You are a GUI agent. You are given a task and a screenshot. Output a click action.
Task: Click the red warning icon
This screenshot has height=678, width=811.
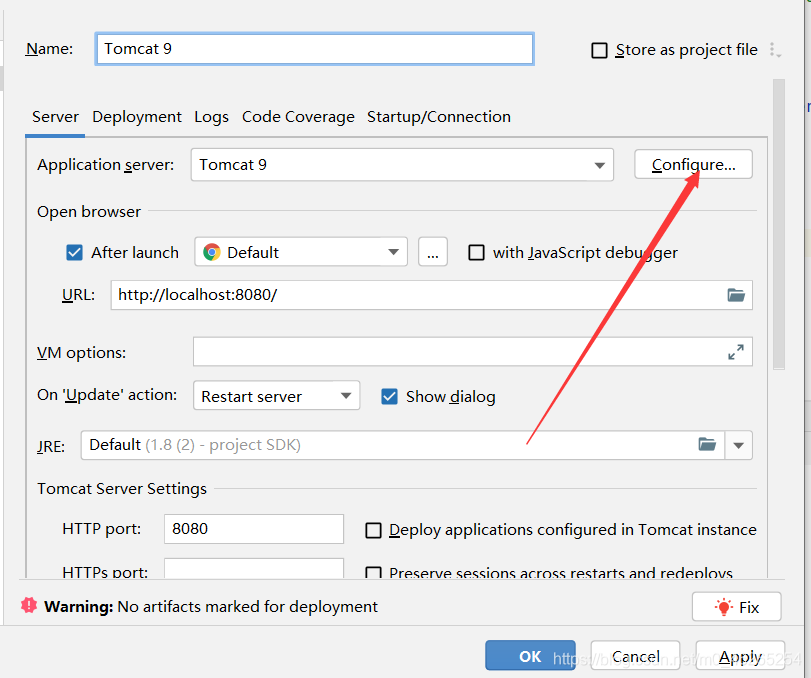click(29, 606)
